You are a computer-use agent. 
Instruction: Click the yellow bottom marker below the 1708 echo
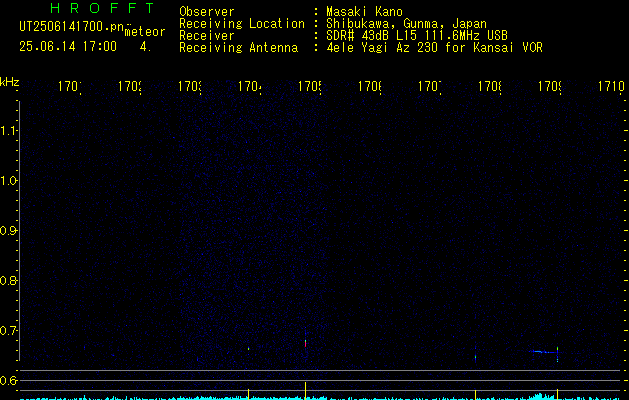pyautogui.click(x=475, y=394)
